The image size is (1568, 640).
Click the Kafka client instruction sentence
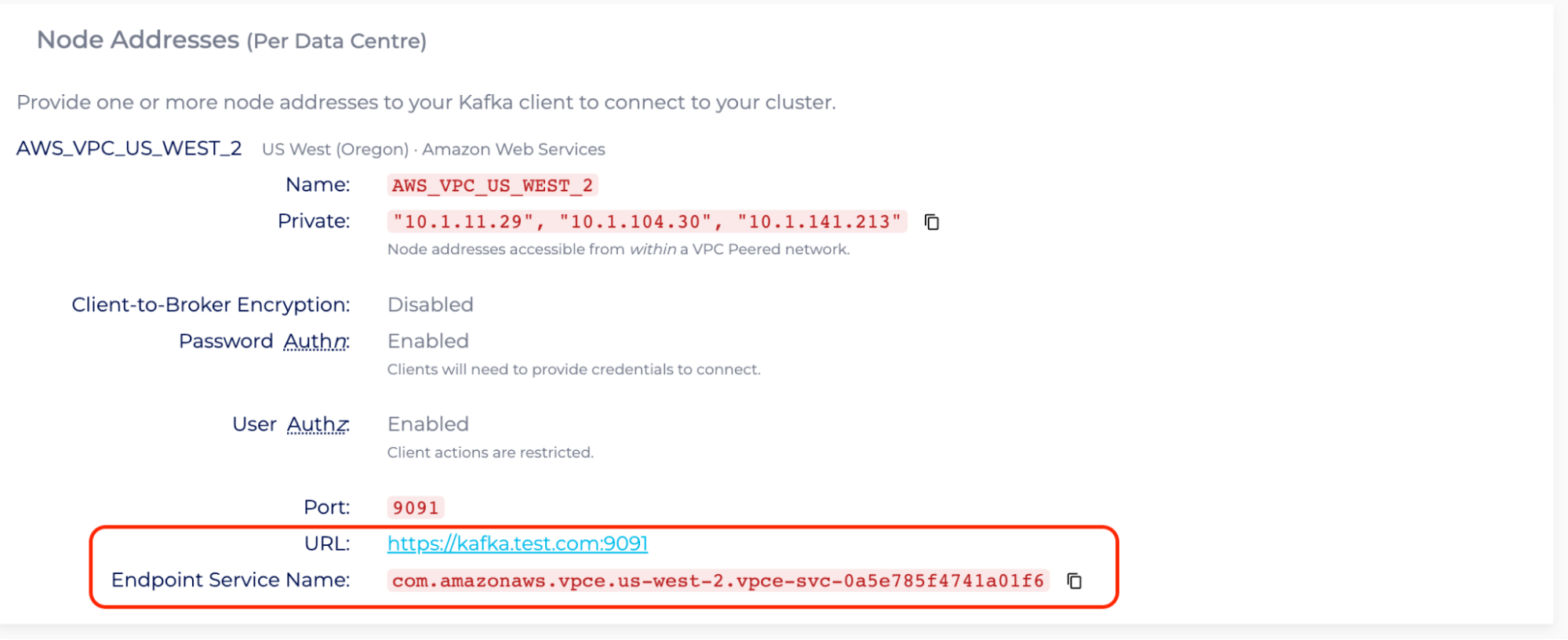pyautogui.click(x=426, y=103)
